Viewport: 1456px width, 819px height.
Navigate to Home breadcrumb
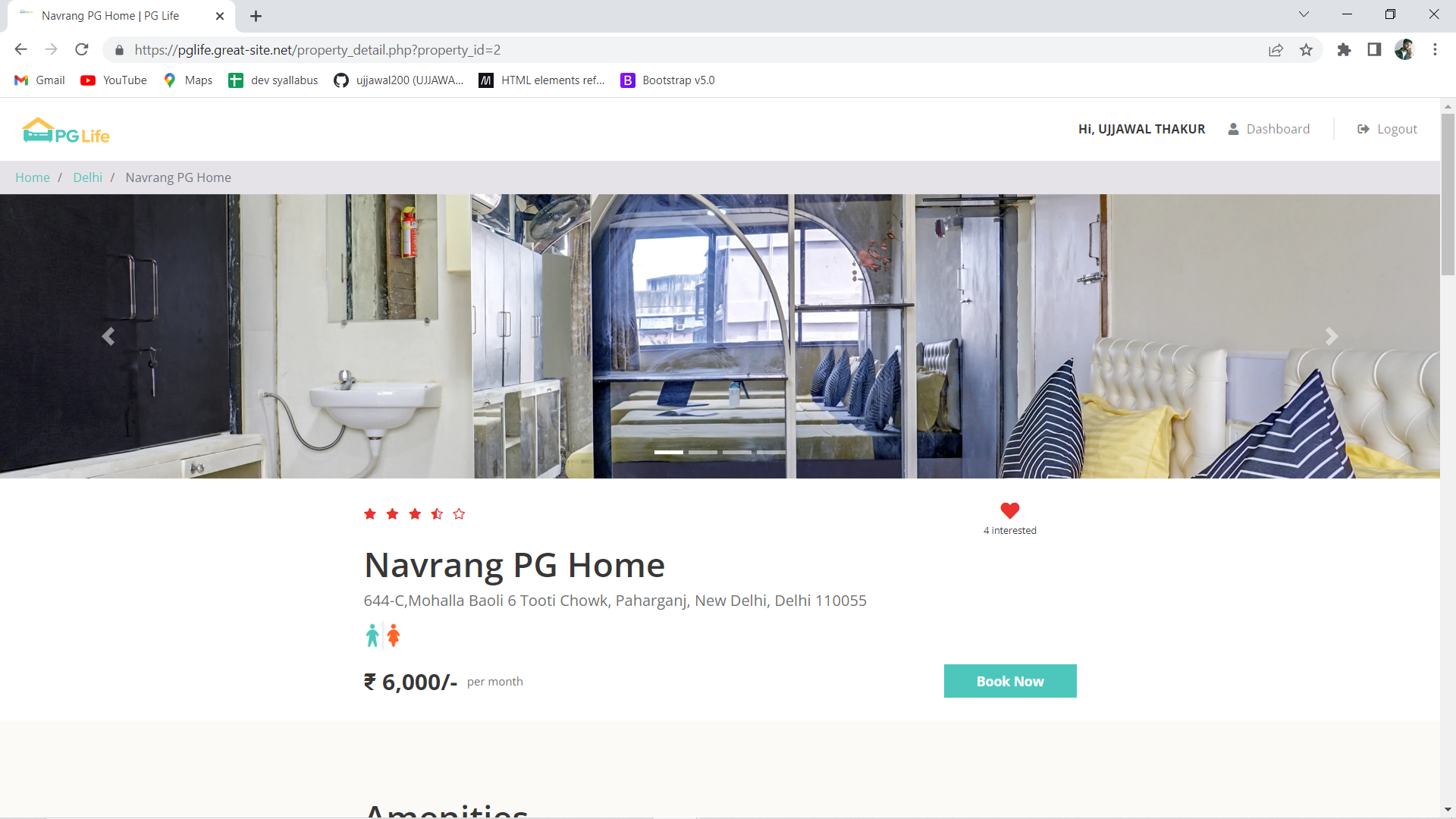click(33, 177)
